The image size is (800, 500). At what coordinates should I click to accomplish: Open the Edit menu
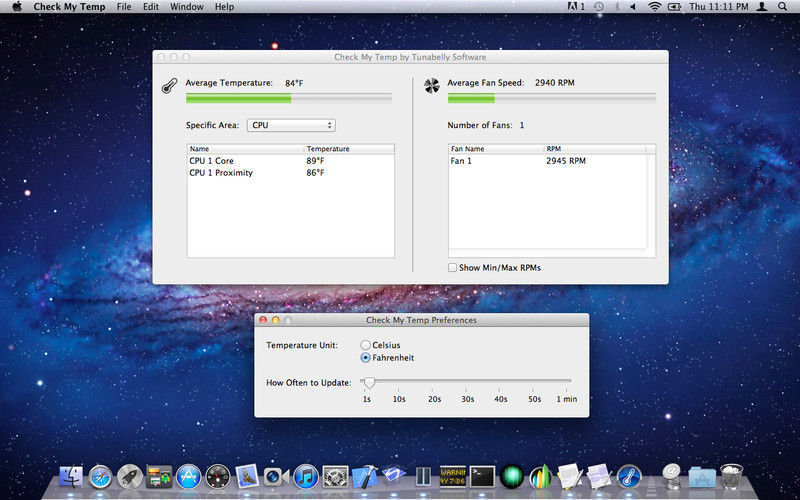[151, 7]
